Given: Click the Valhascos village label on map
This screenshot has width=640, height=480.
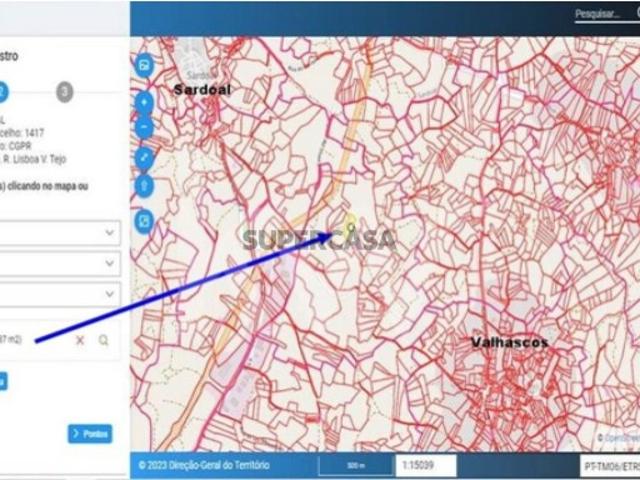Looking at the screenshot, I should (509, 342).
